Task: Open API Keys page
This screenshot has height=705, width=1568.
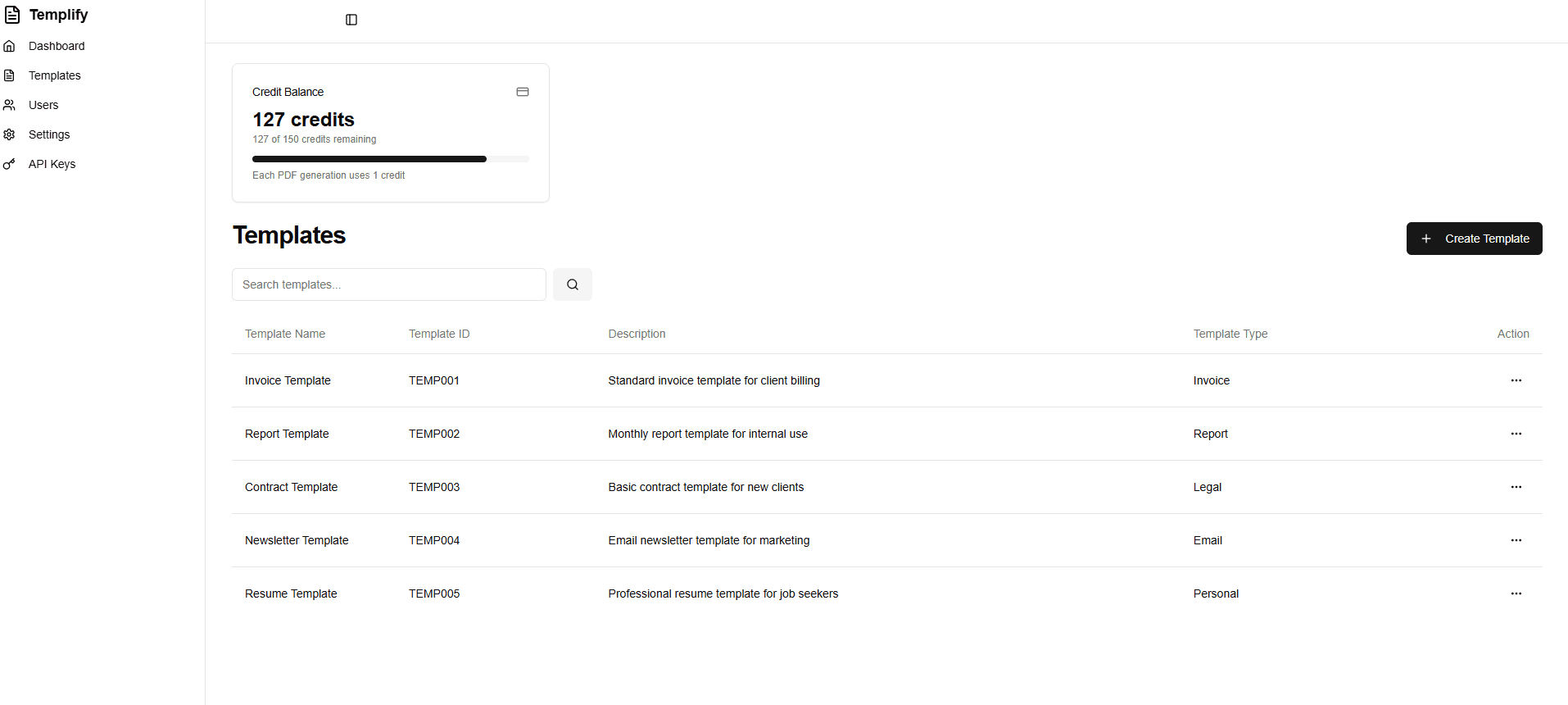Action: click(x=52, y=164)
